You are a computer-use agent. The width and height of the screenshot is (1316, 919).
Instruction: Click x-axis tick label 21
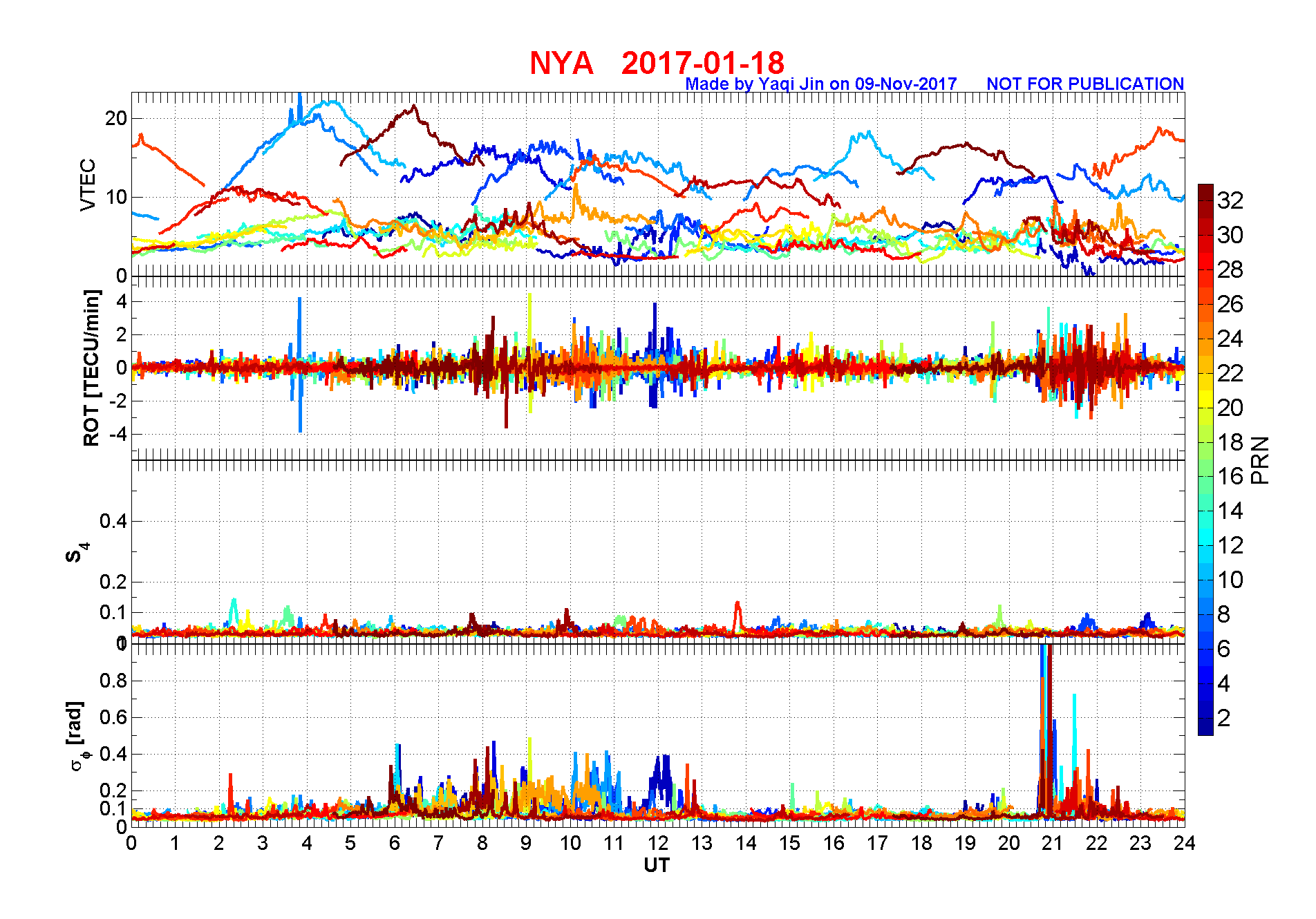coord(1053,843)
